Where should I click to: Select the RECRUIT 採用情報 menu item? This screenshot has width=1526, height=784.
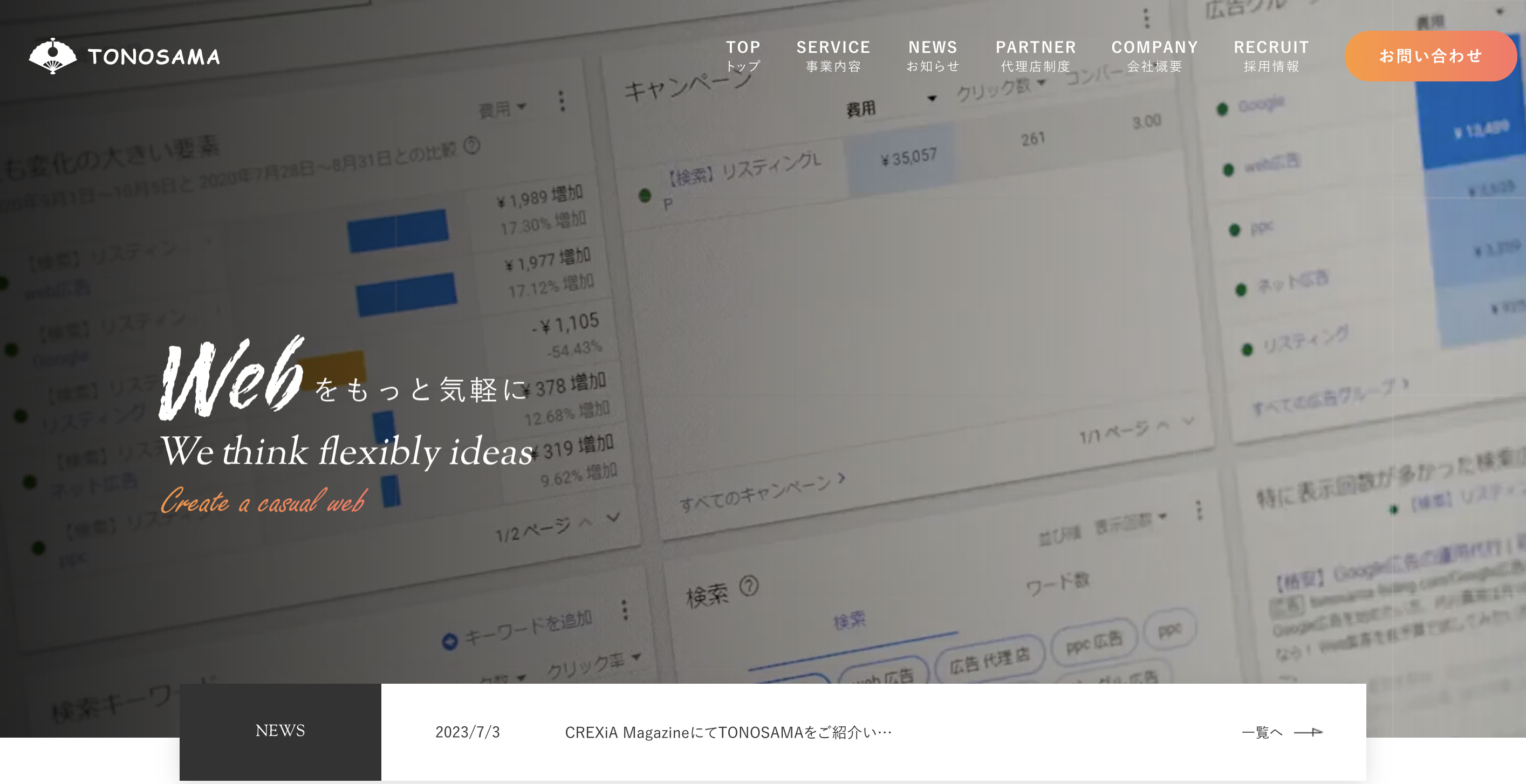[1271, 56]
